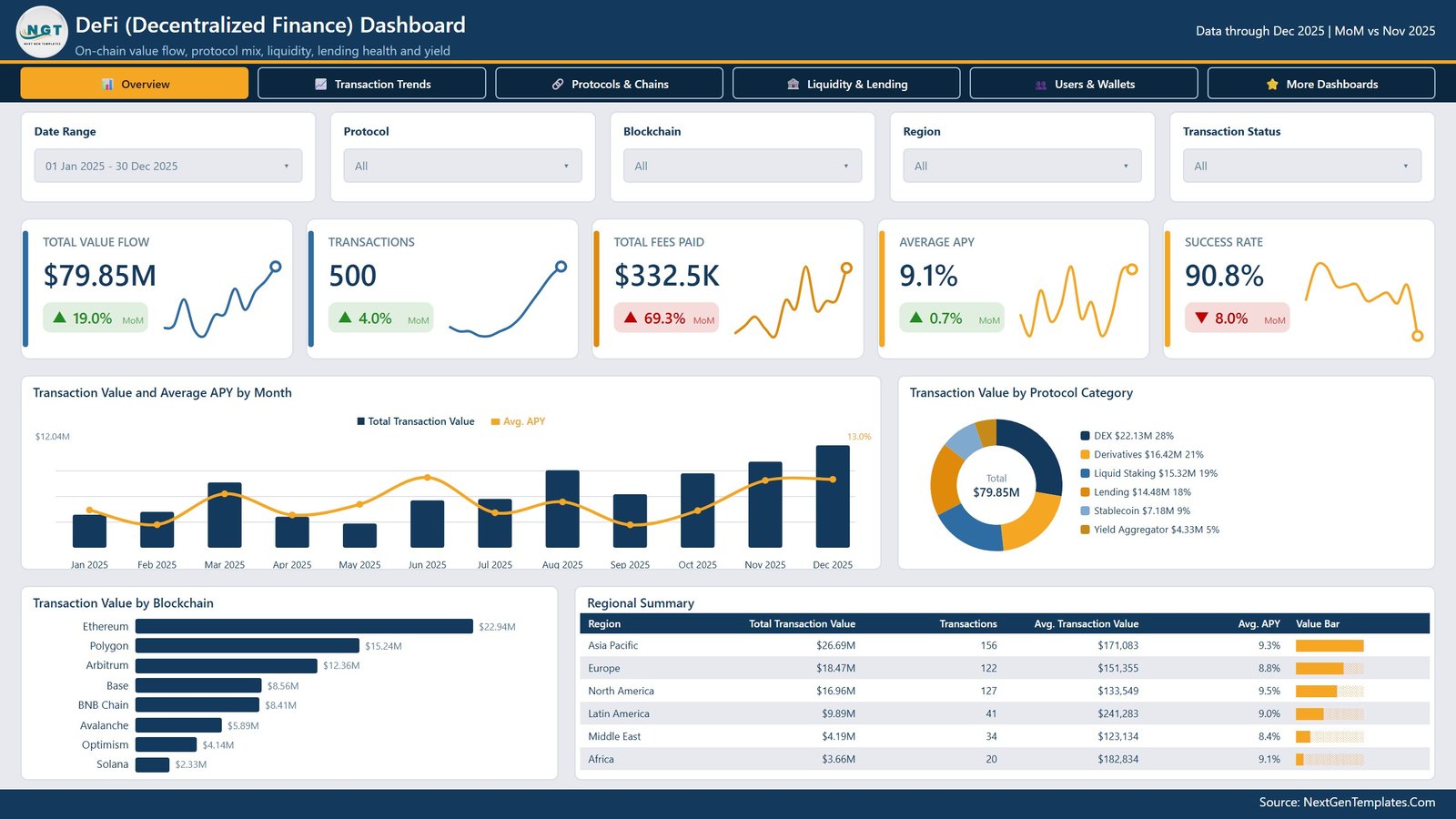This screenshot has height=819, width=1456.
Task: Toggle the Total Transaction Value legend item
Action: point(416,421)
